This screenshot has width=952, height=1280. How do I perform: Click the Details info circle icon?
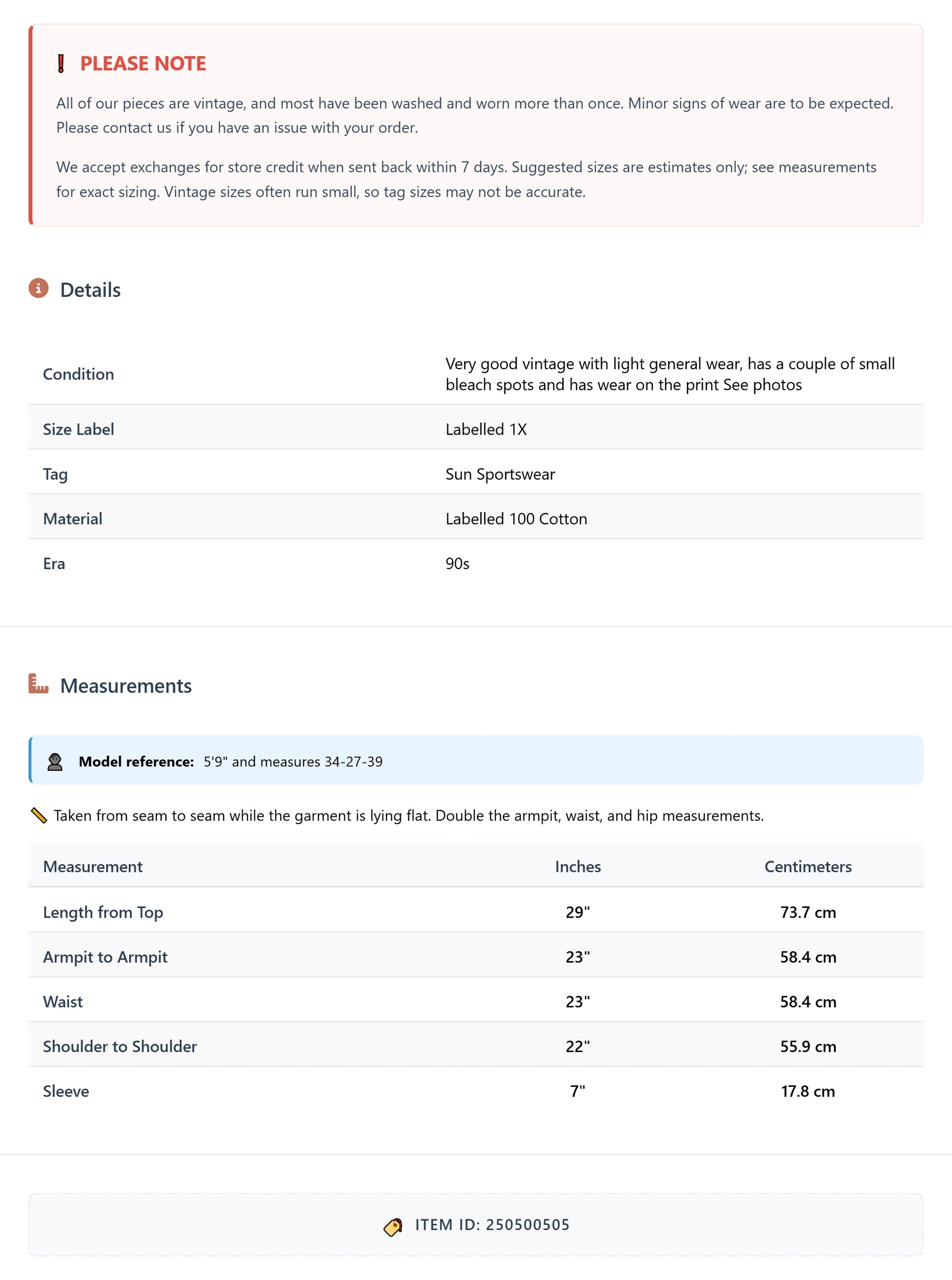(39, 288)
